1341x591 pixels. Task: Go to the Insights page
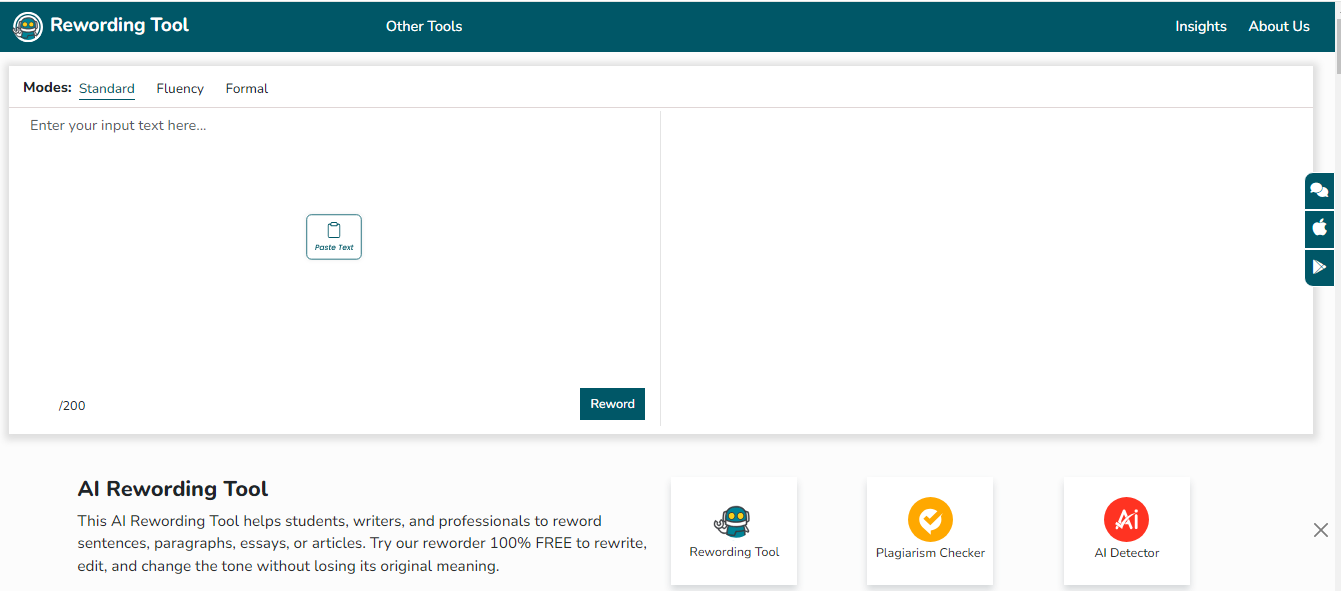point(1201,27)
